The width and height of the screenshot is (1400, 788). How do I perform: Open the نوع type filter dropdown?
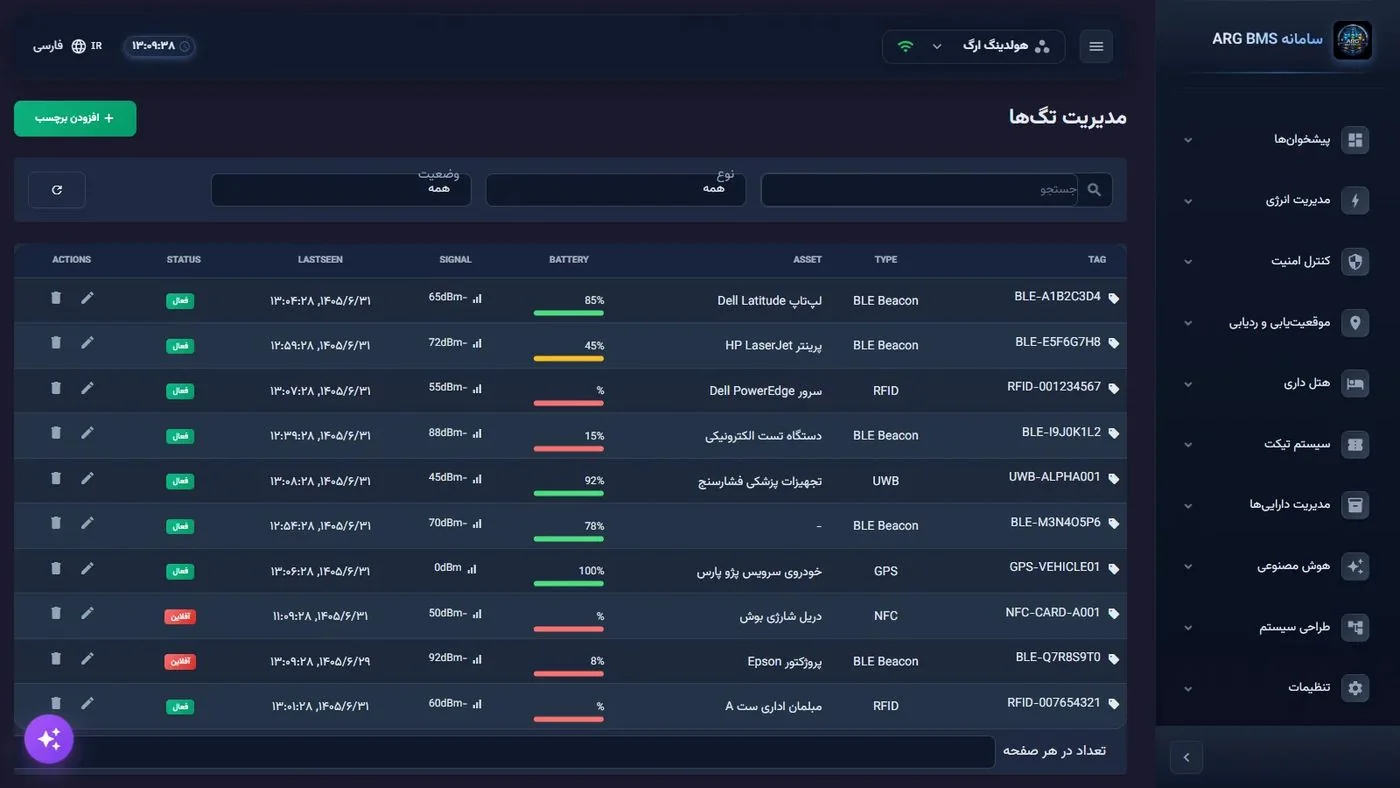616,190
